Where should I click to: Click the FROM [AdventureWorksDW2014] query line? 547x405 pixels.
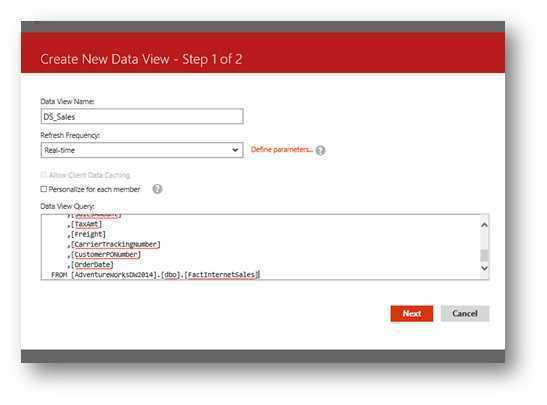(155, 275)
